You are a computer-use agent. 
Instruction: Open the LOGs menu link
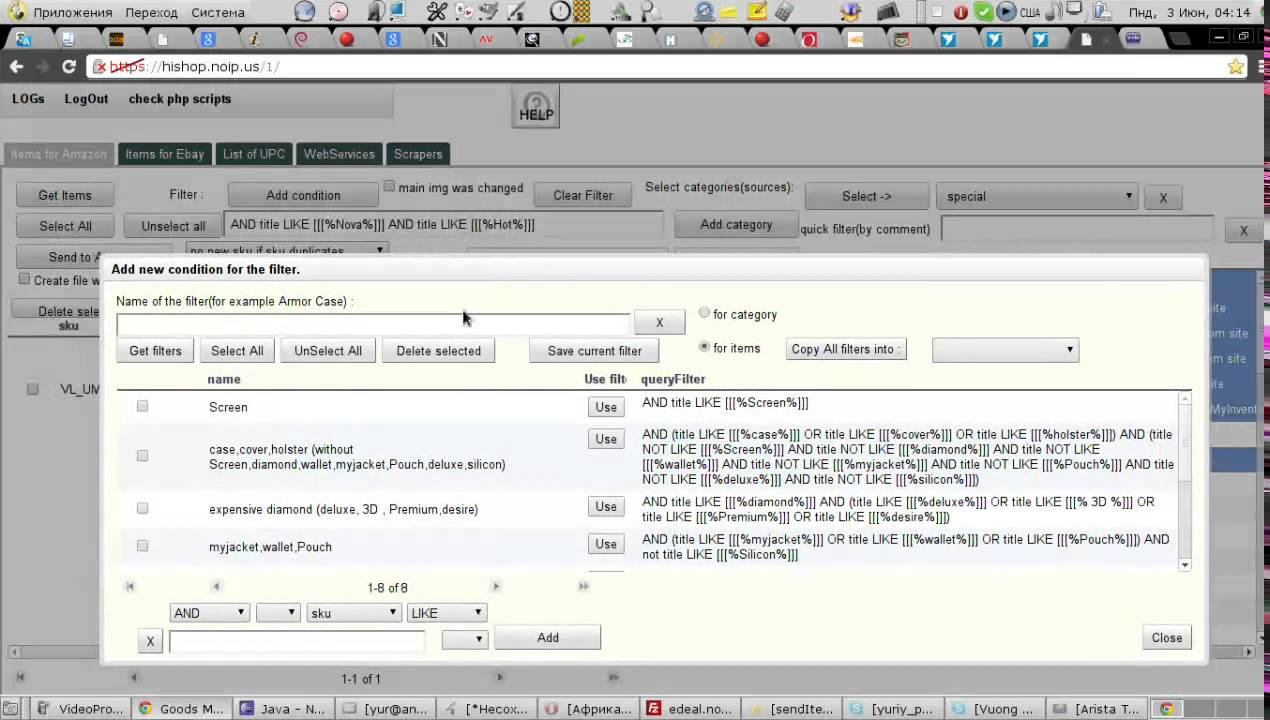28,99
